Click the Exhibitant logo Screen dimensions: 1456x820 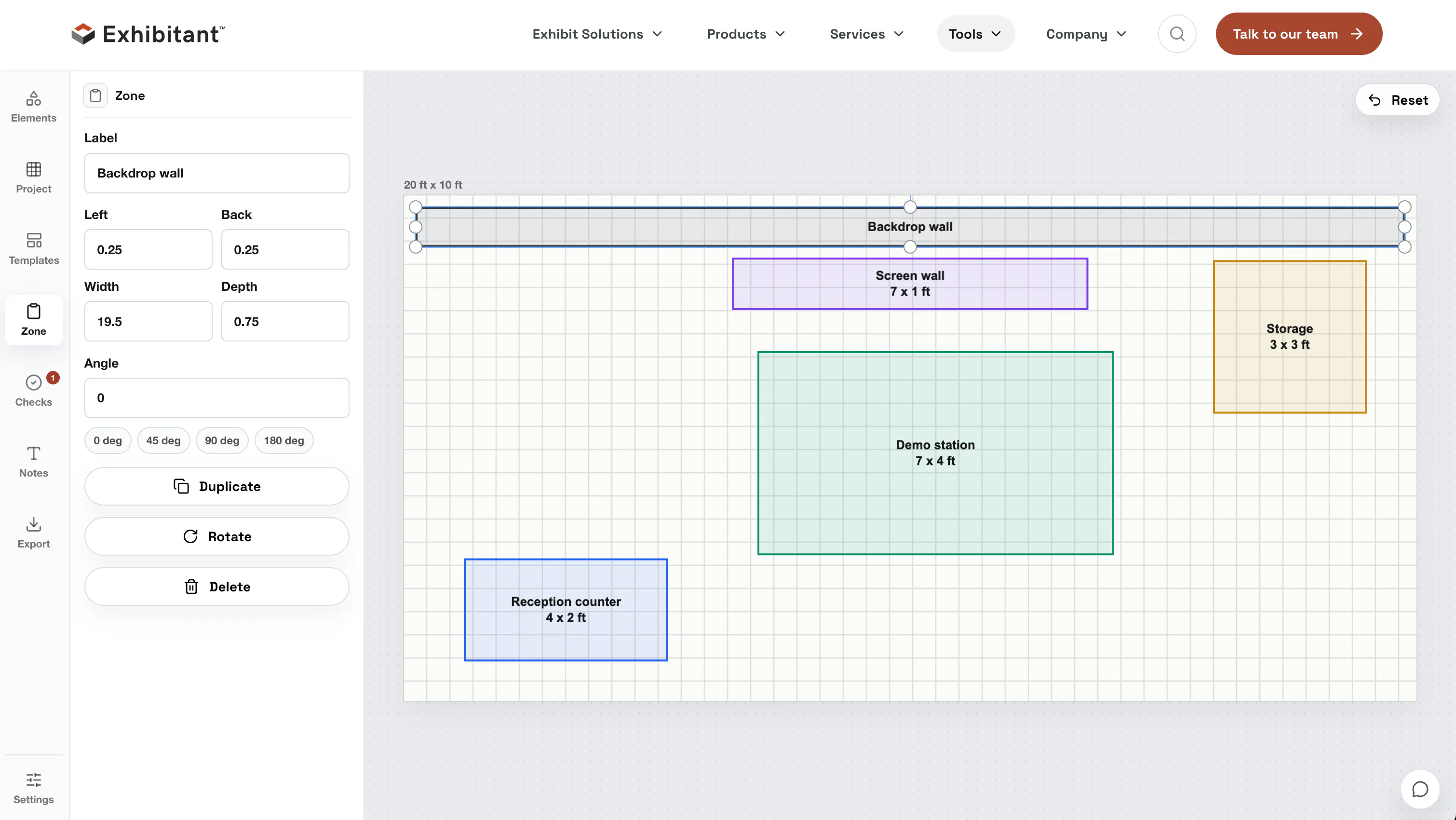[x=148, y=34]
